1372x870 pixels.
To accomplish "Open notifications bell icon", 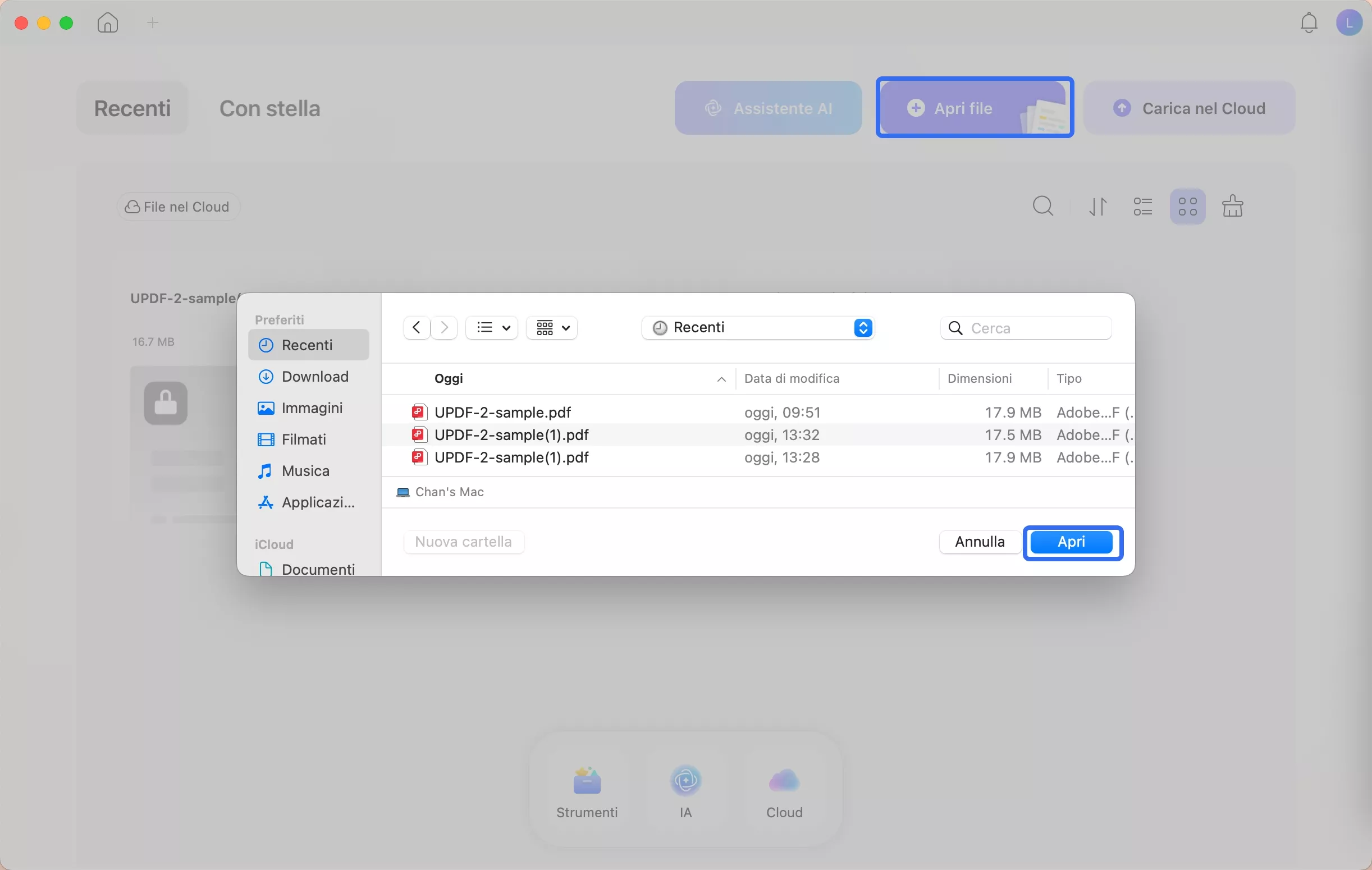I will click(x=1308, y=23).
